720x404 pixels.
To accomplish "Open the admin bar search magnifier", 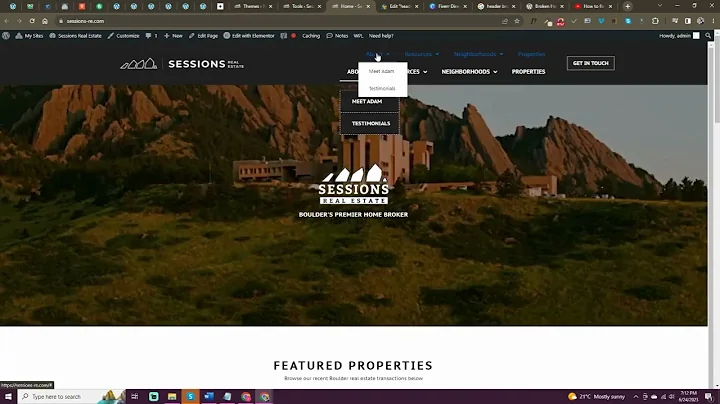I will [708, 36].
